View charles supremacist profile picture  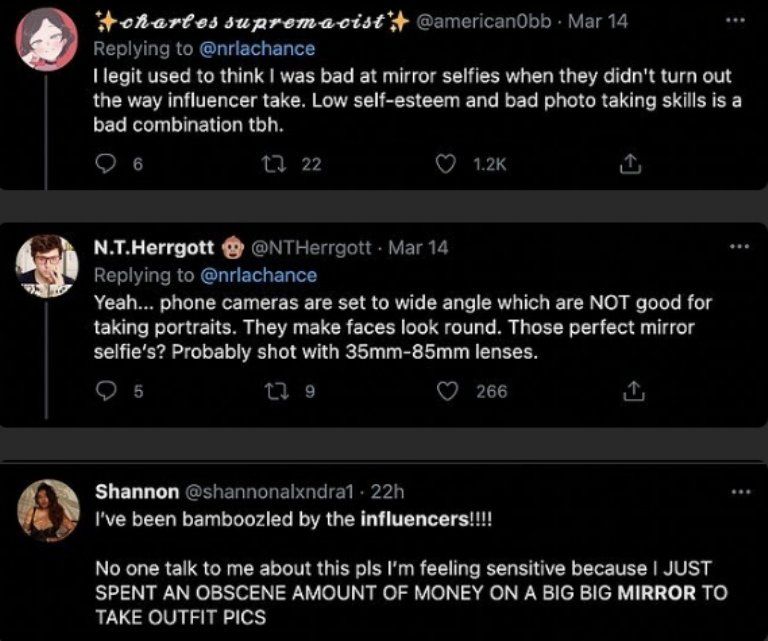(47, 40)
